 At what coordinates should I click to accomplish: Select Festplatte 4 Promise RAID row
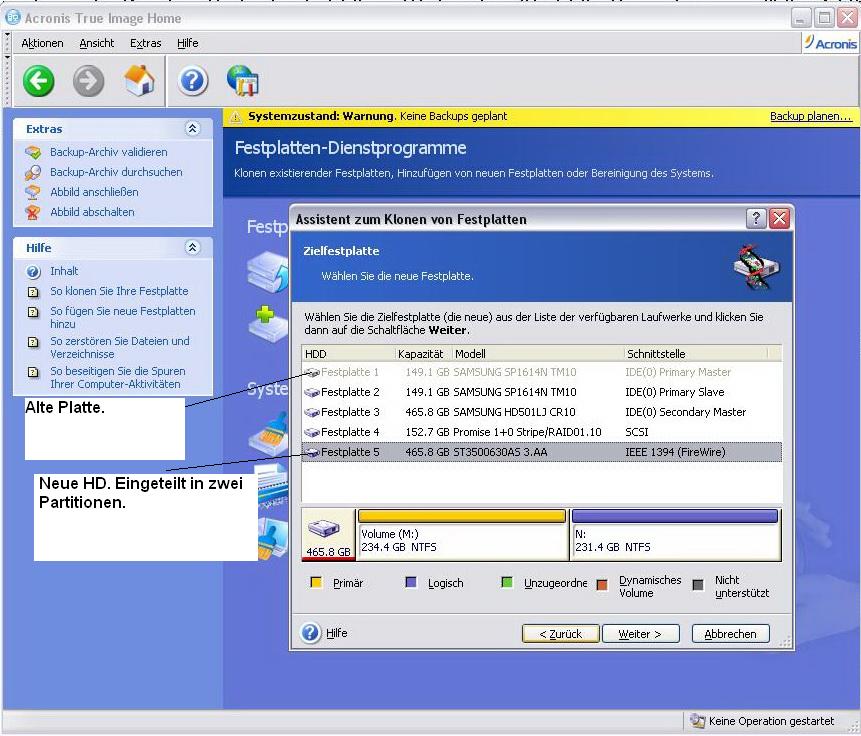coord(541,432)
